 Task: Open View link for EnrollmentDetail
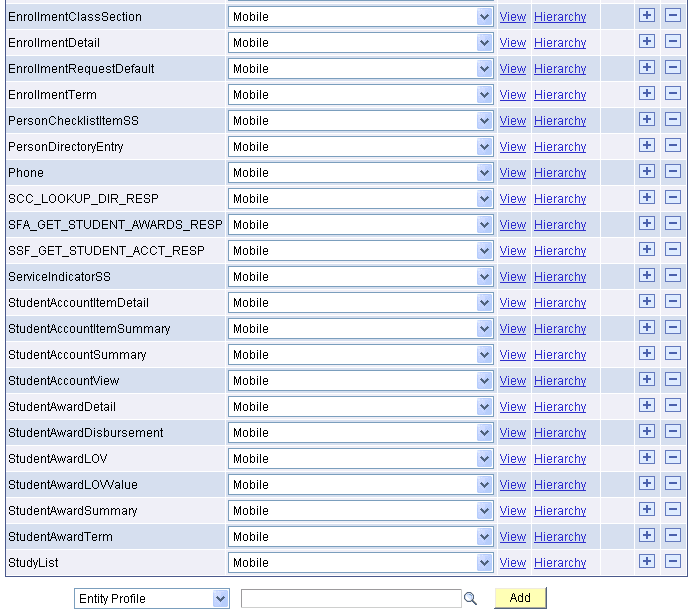tap(513, 43)
